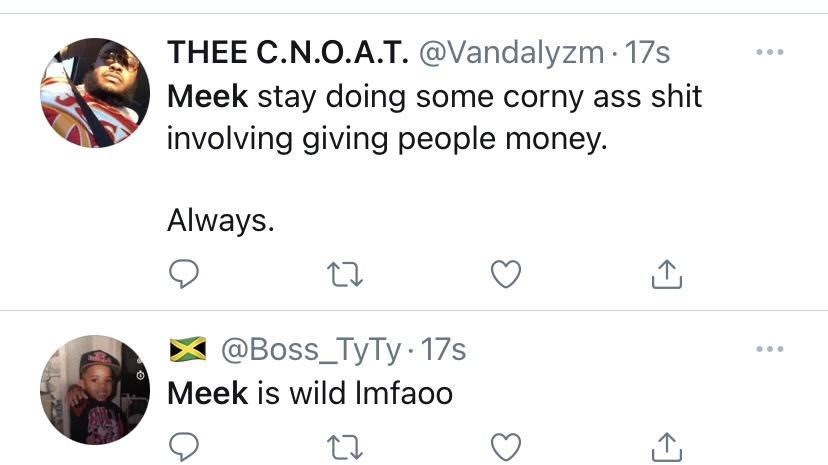Open the tweet text 'Meek is wild lmfaoo'
Viewport: 828px width, 465px height.
pyautogui.click(x=310, y=393)
